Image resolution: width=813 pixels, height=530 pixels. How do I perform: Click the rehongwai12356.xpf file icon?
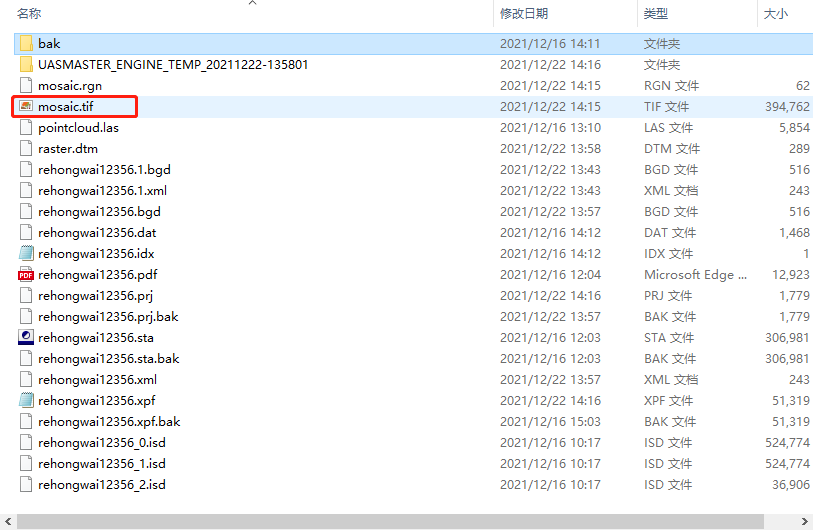26,401
